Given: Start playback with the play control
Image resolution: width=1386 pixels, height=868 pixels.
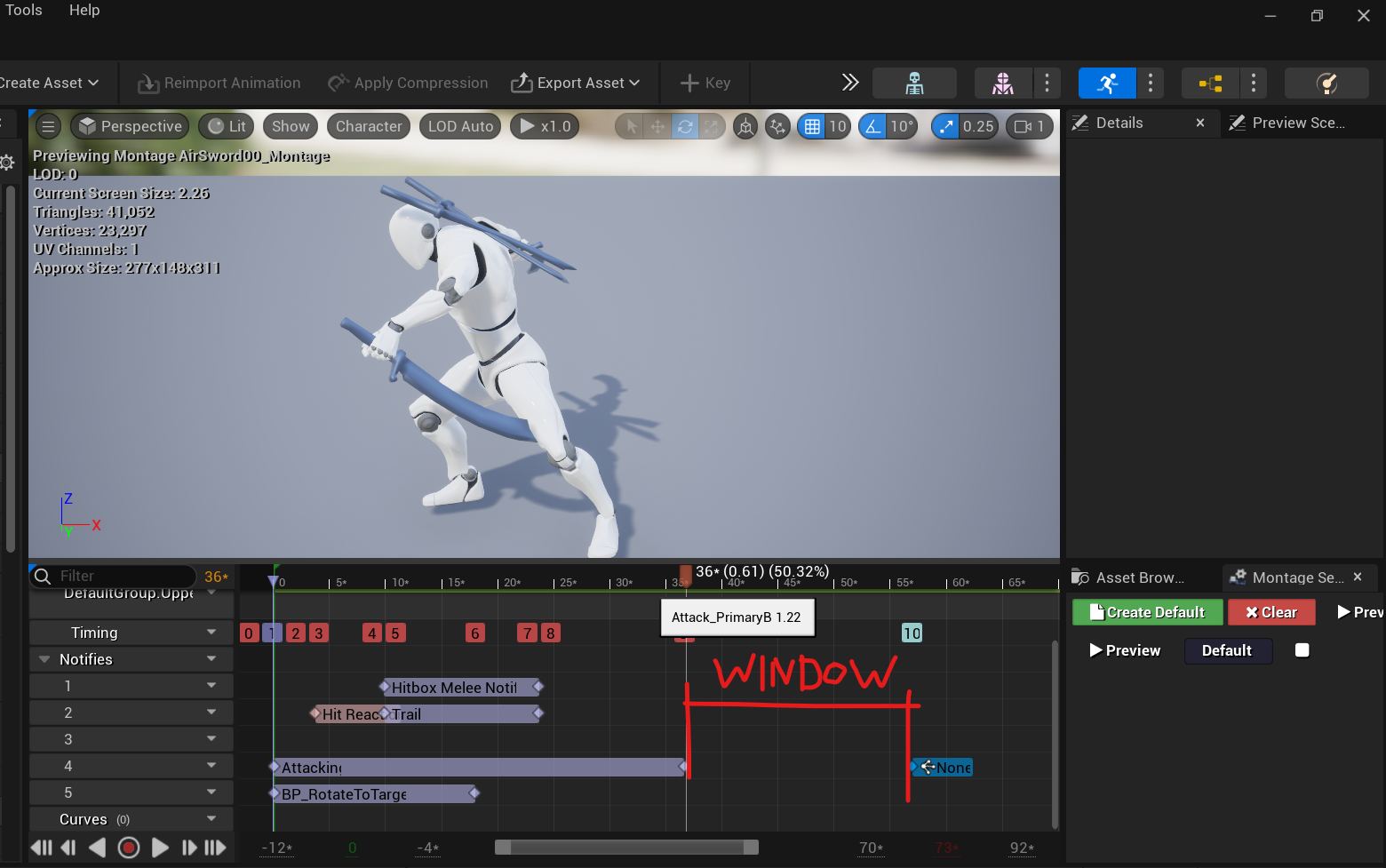Looking at the screenshot, I should (161, 848).
